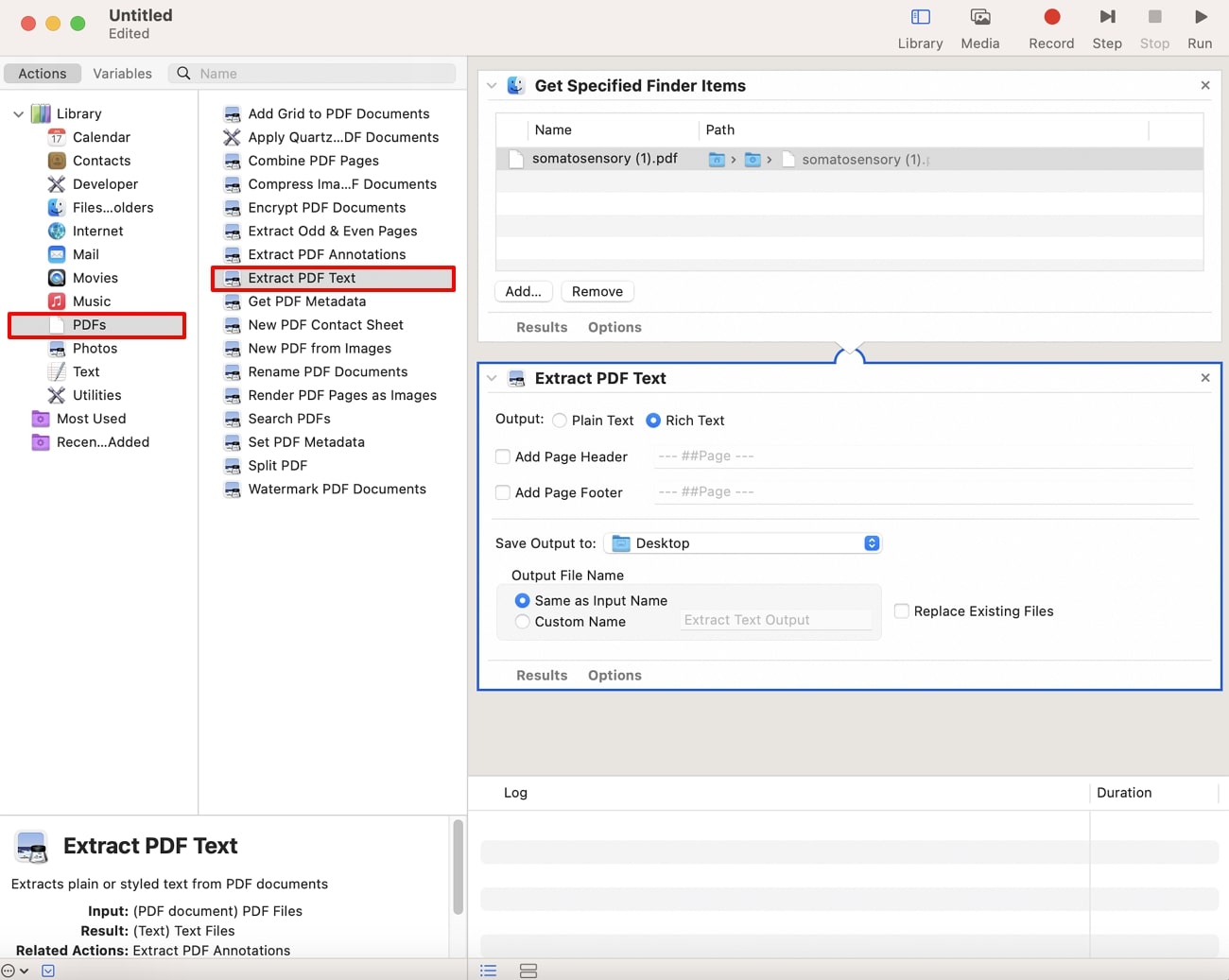
Task: Select the Utilities library category
Action: tap(96, 395)
